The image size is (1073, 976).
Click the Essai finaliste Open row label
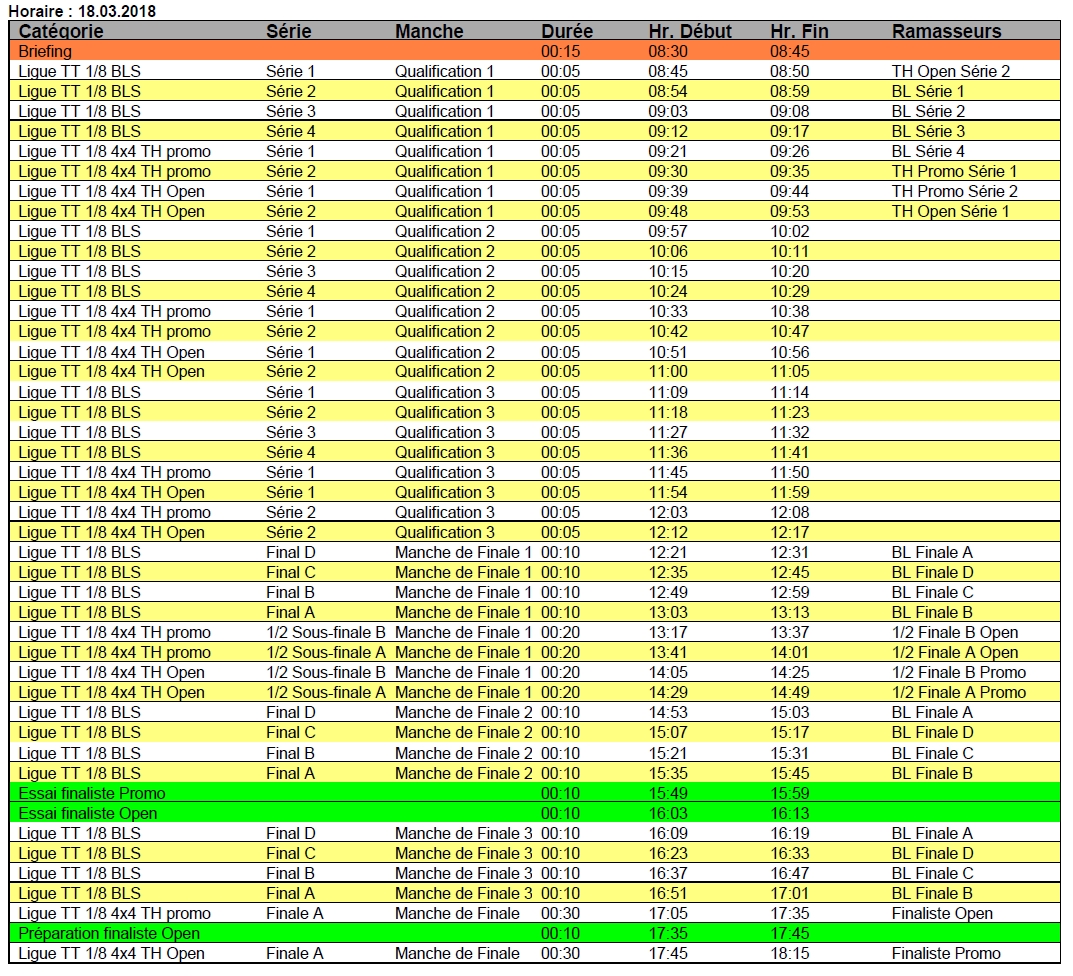(88, 813)
